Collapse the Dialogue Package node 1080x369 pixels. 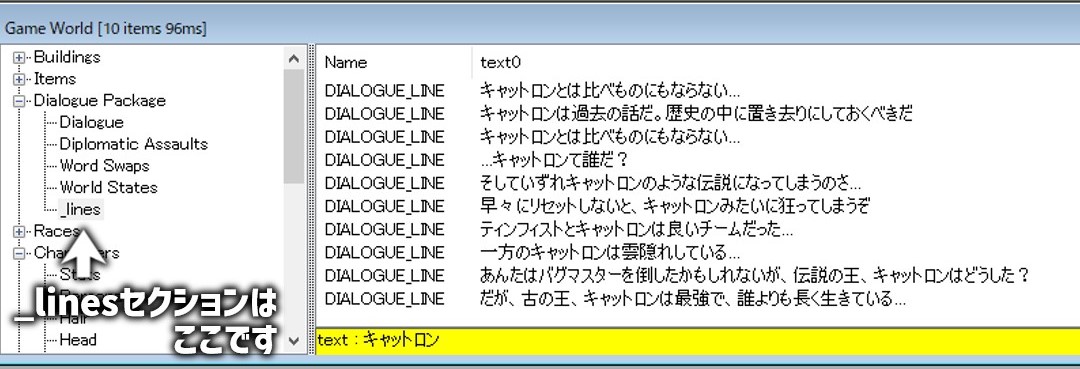point(19,101)
